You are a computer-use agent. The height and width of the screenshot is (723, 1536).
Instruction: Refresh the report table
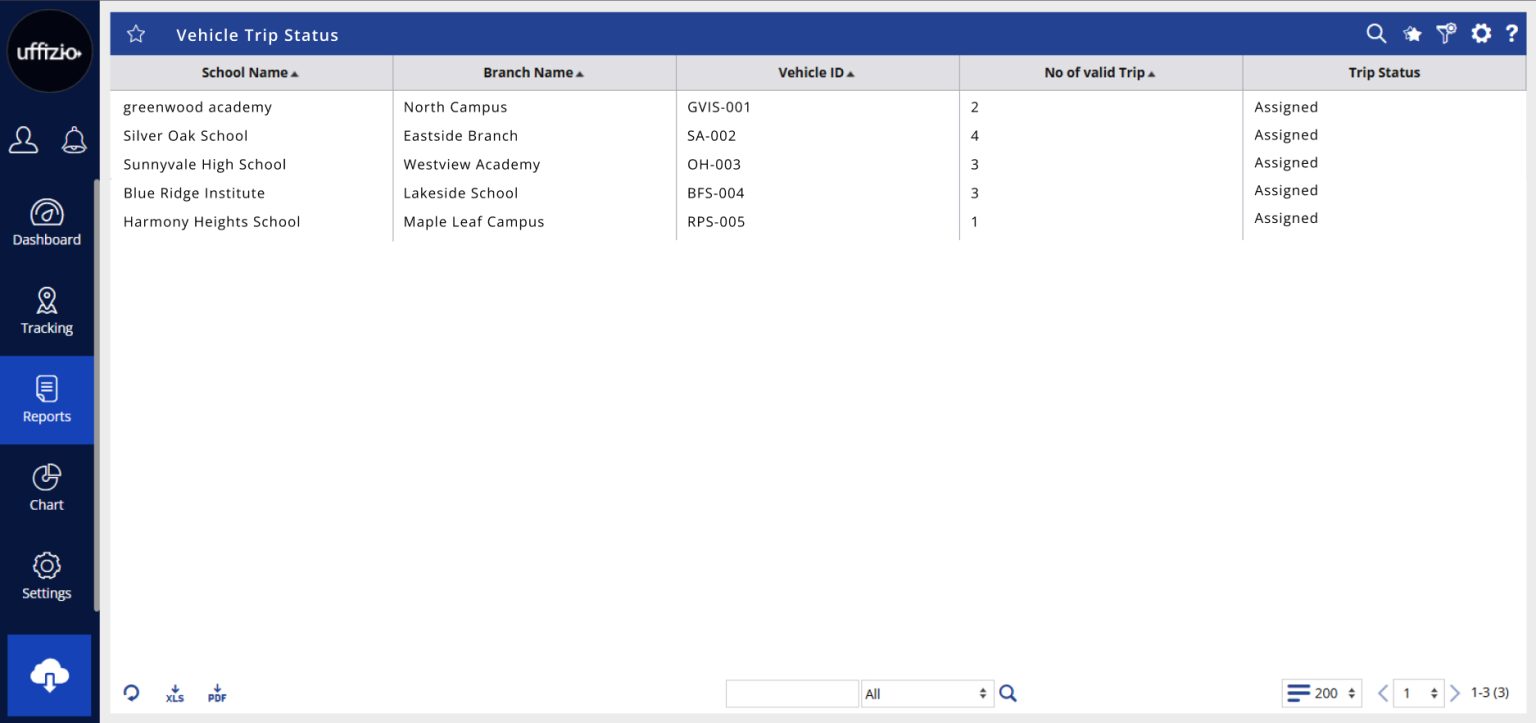[x=131, y=693]
